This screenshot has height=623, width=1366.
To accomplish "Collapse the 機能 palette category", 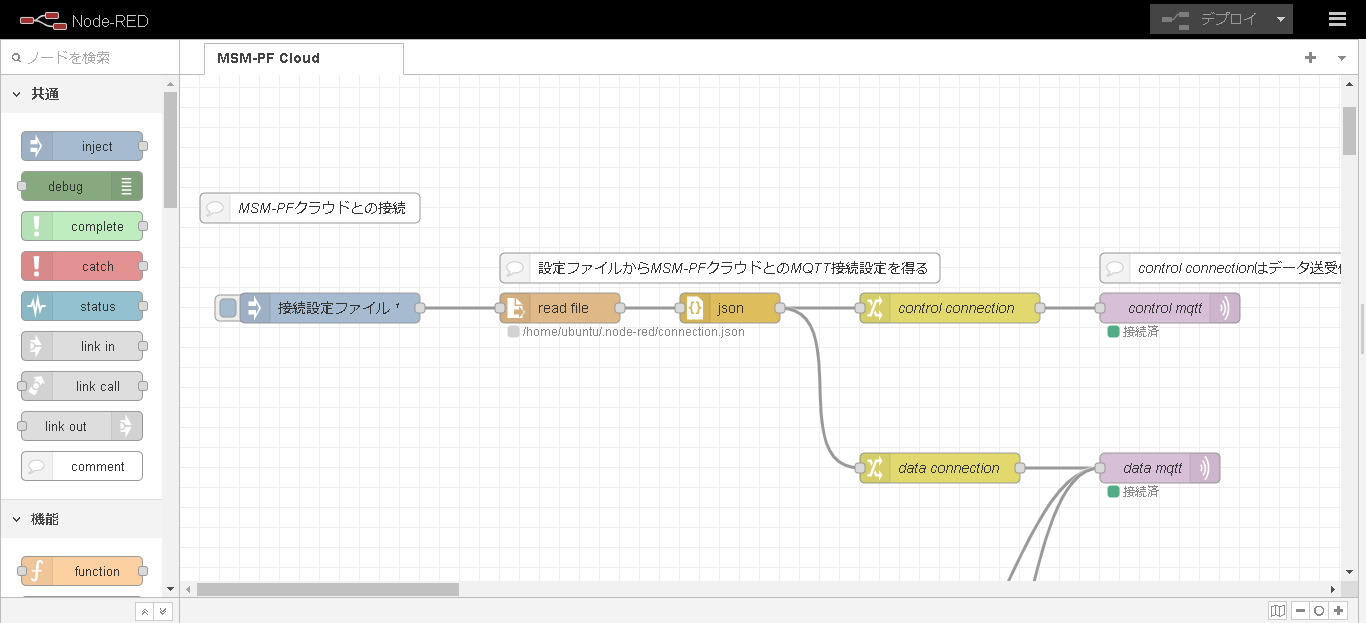I will (x=81, y=519).
